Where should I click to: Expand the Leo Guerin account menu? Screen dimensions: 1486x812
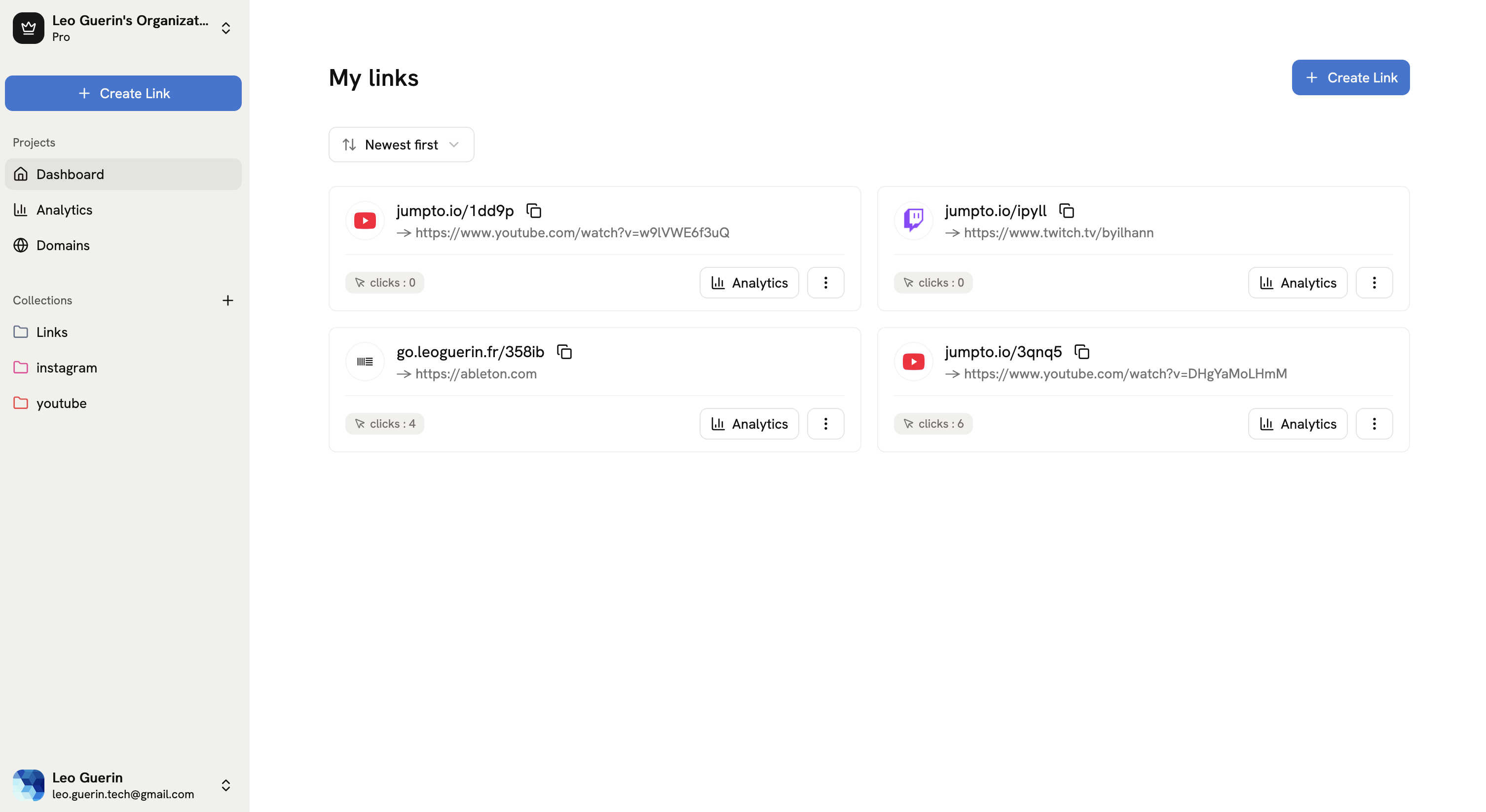tap(226, 785)
